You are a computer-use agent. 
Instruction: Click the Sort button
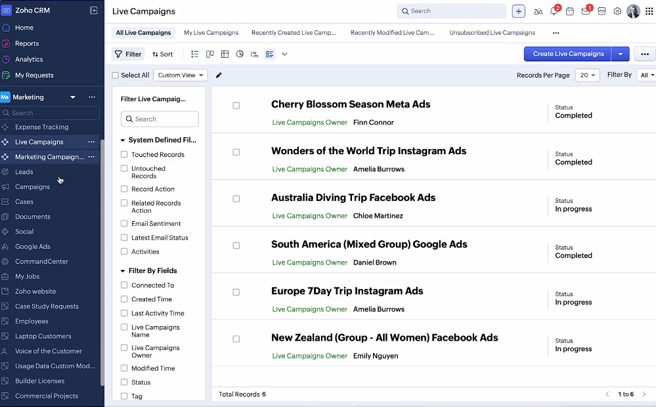click(x=162, y=54)
